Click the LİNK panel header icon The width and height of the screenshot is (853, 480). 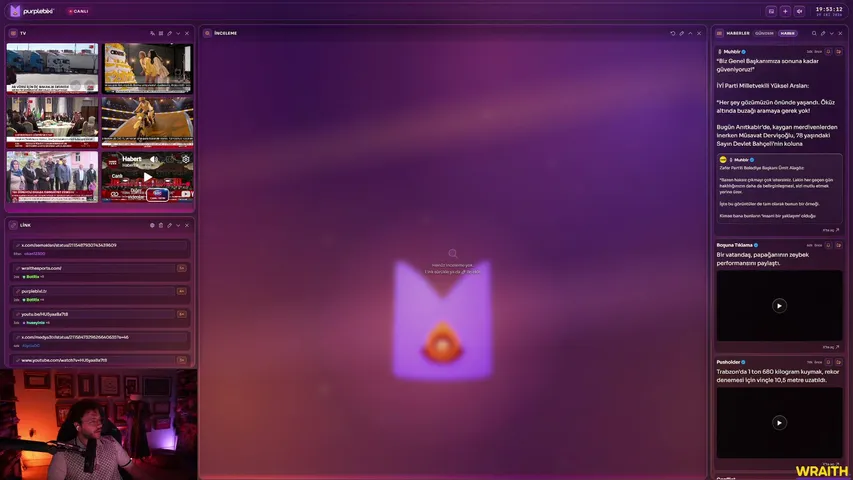point(13,225)
